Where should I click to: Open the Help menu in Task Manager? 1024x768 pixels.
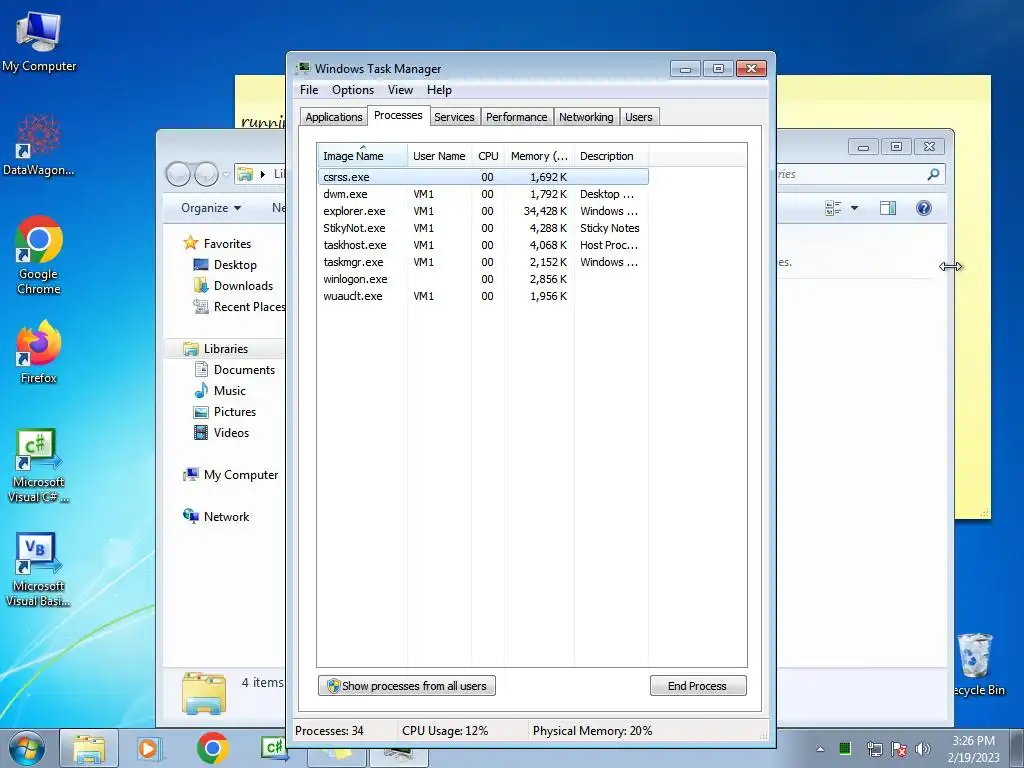point(439,90)
